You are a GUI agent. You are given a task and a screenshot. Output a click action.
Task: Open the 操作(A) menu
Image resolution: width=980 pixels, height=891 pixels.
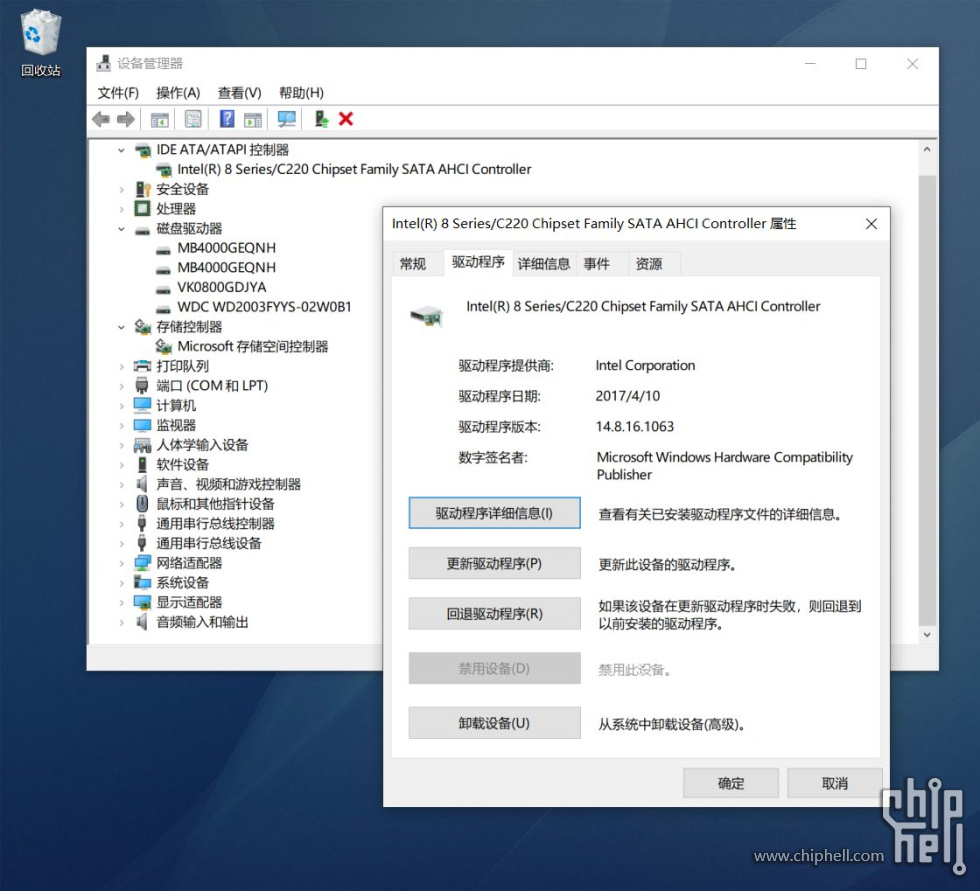click(178, 93)
